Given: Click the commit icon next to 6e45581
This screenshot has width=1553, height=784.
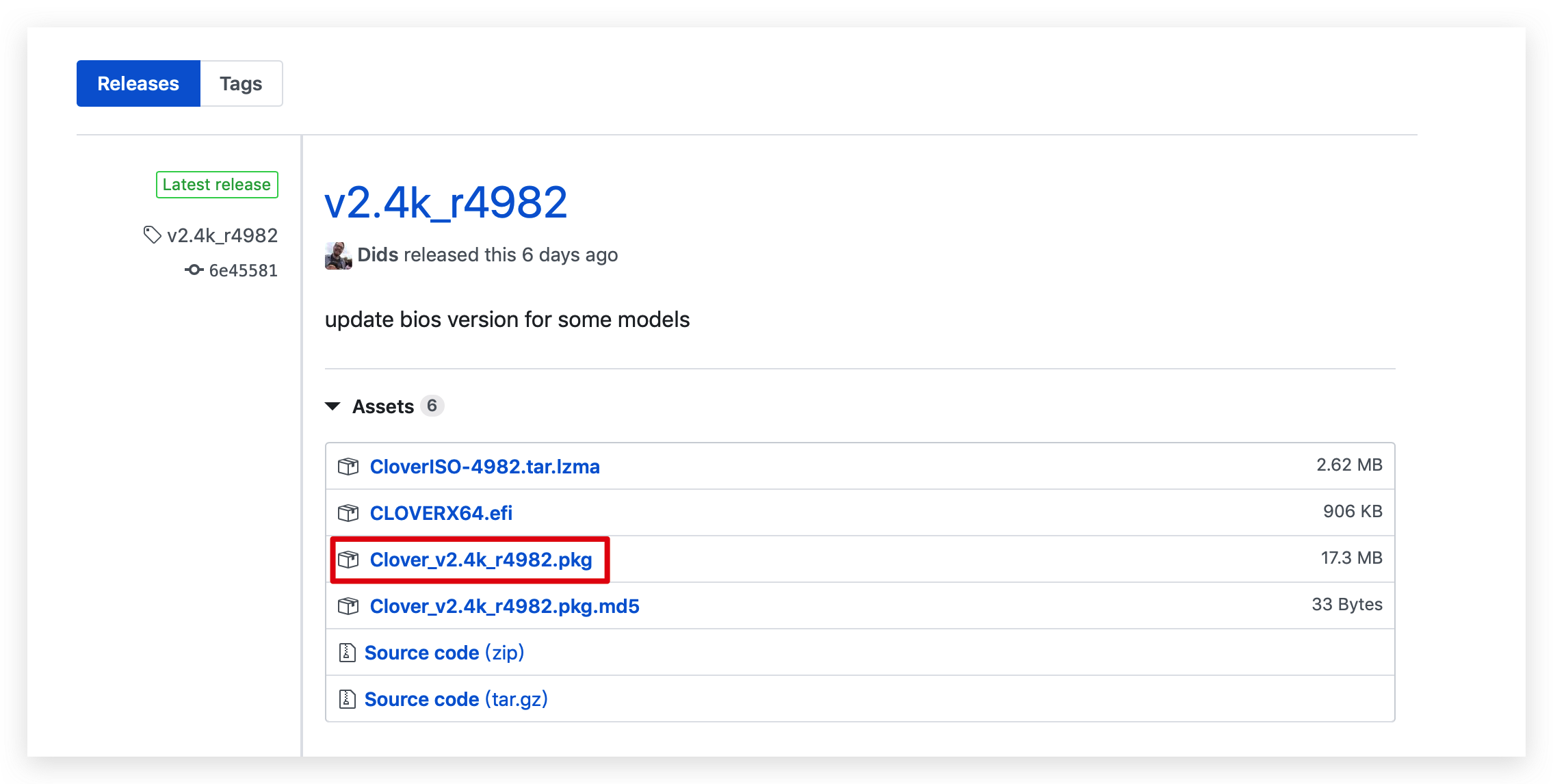Looking at the screenshot, I should point(194,270).
